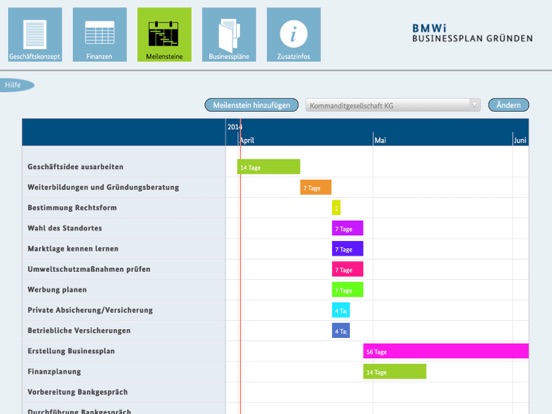
Task: Select the cyan Private Absicherung 4 Tage bar
Action: [x=341, y=310]
